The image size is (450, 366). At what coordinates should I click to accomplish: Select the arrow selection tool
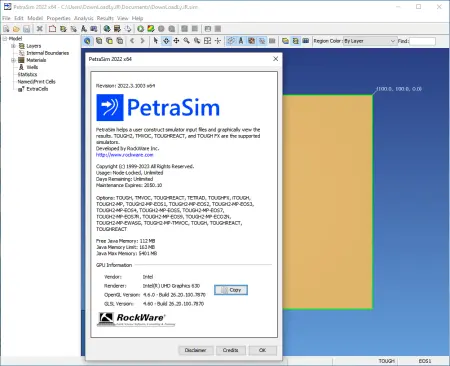click(155, 41)
